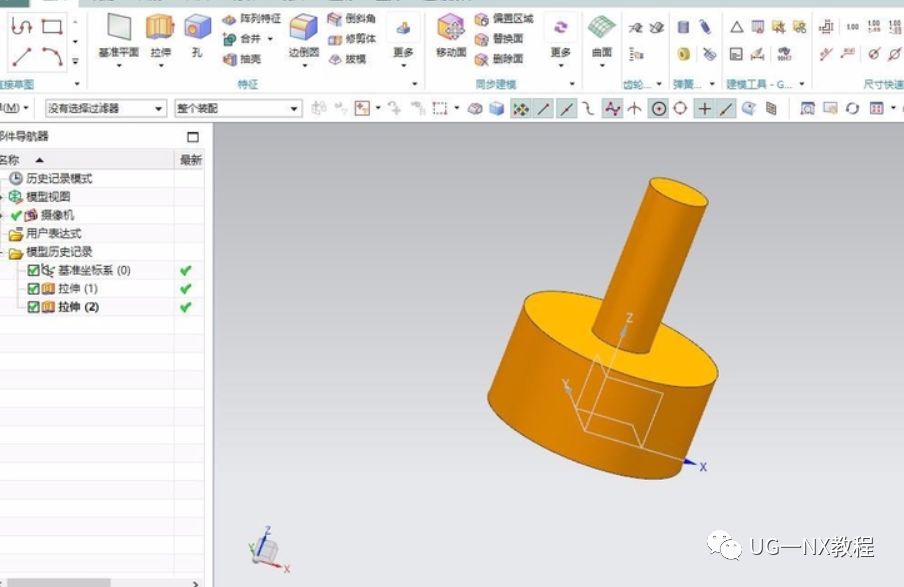
Task: Maximize the 部件导航器 panel
Action: pyautogui.click(x=193, y=137)
